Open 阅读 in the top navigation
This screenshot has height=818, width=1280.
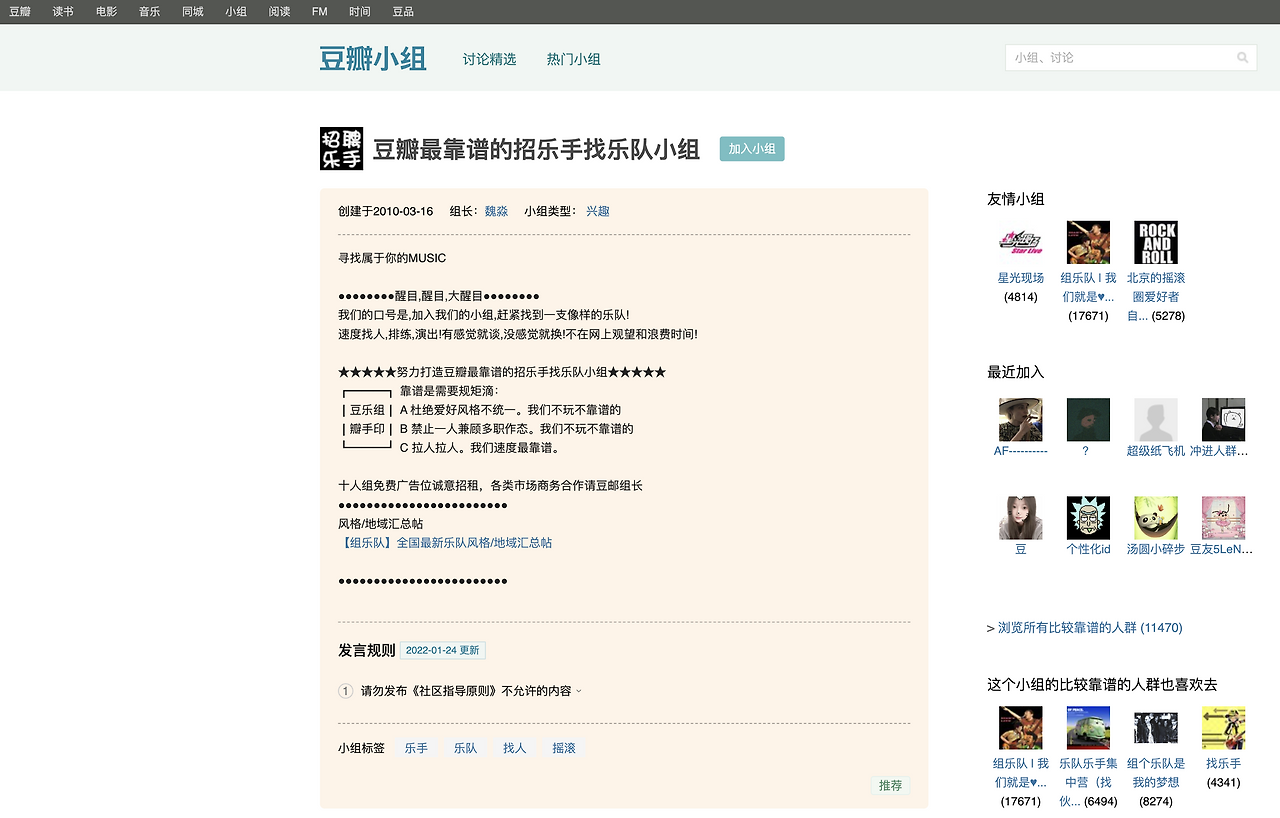pyautogui.click(x=279, y=12)
